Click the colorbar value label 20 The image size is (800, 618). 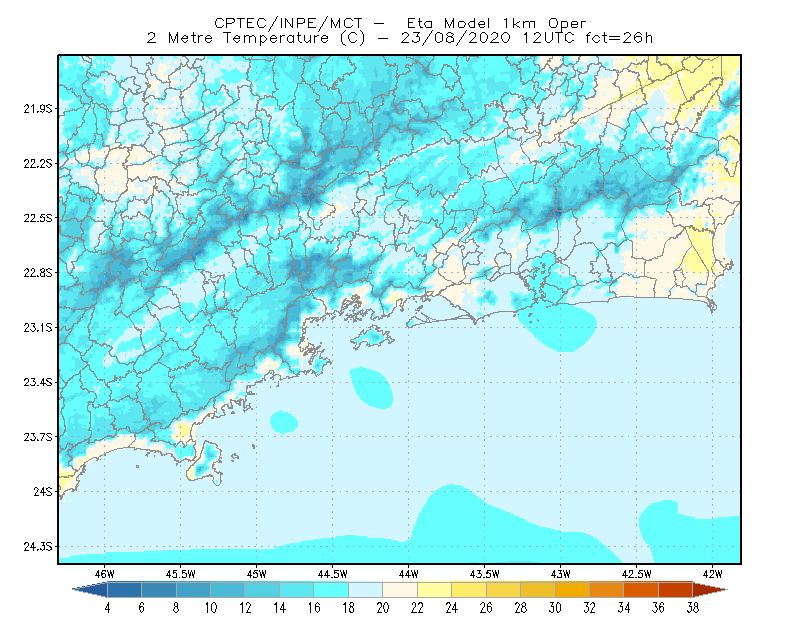pyautogui.click(x=383, y=608)
